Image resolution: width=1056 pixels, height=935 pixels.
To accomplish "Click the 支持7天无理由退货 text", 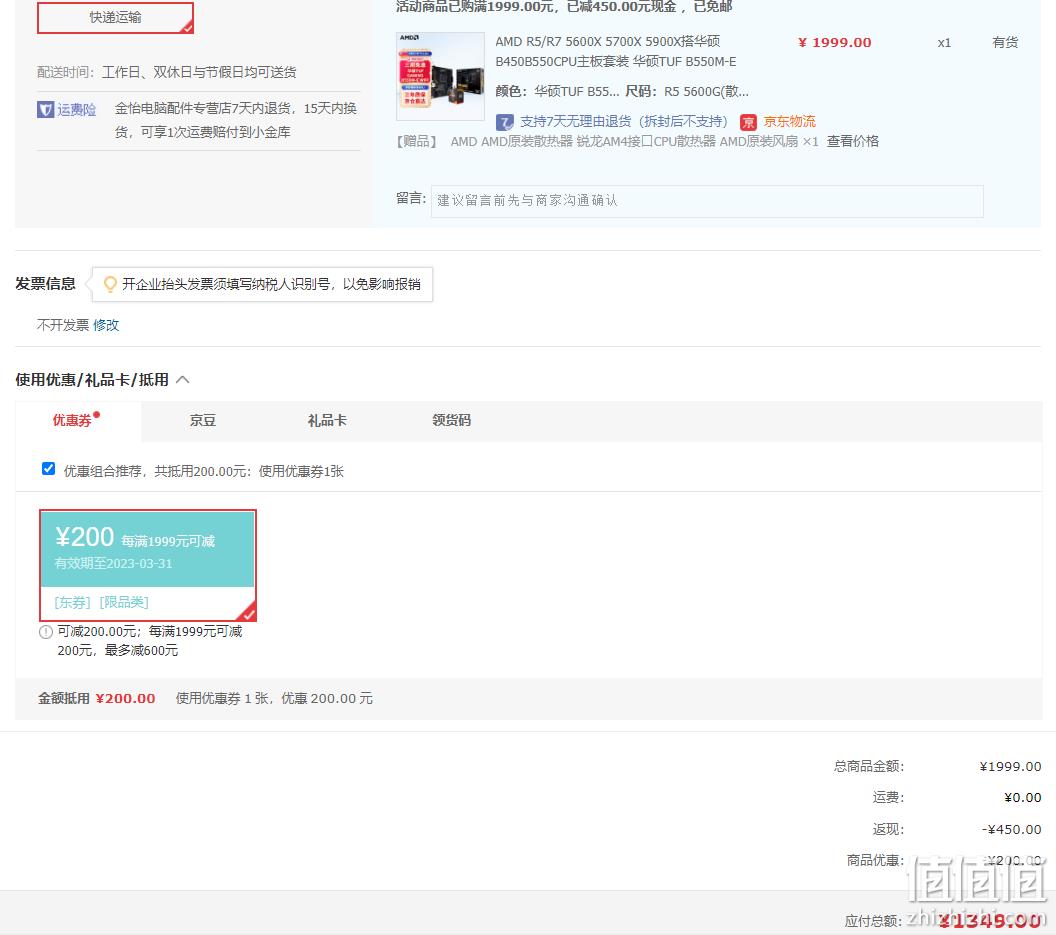I will point(624,122).
